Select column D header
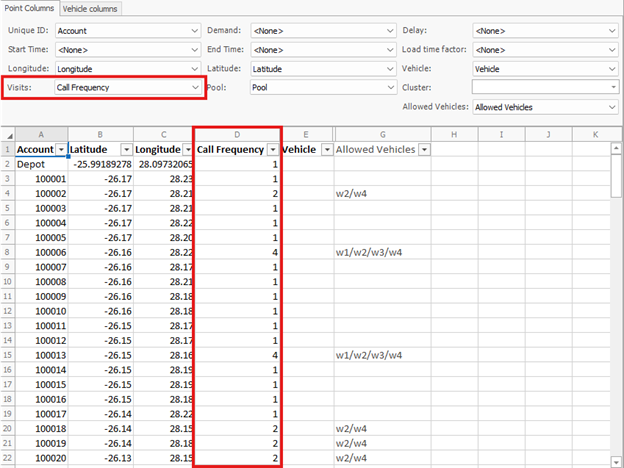This screenshot has height=468, width=624. click(238, 133)
